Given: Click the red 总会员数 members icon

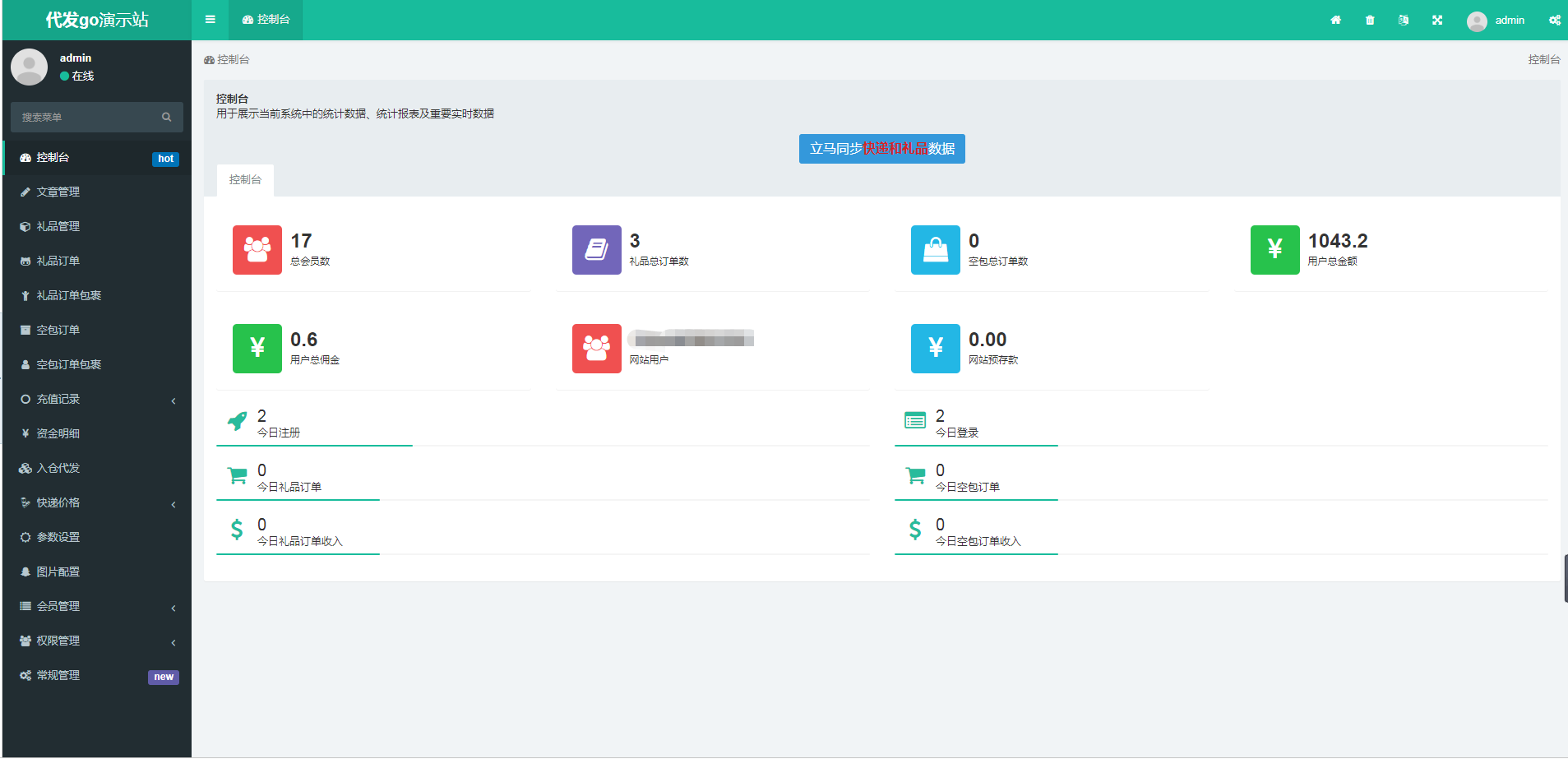Looking at the screenshot, I should 257,250.
